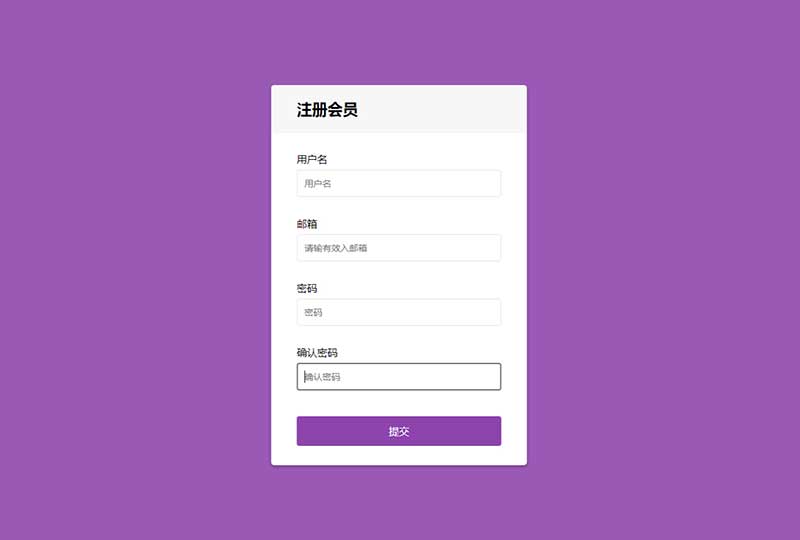The image size is (800, 540).
Task: Click the blinking text cursor in confirm password
Action: click(305, 377)
